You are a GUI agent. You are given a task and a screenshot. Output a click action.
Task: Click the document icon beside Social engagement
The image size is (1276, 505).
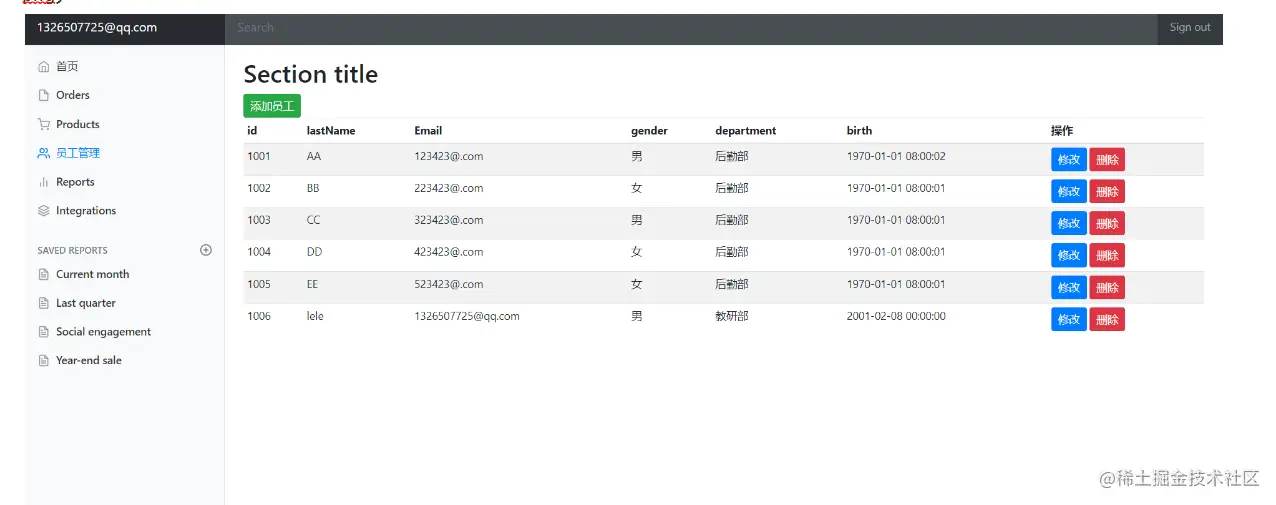43,332
